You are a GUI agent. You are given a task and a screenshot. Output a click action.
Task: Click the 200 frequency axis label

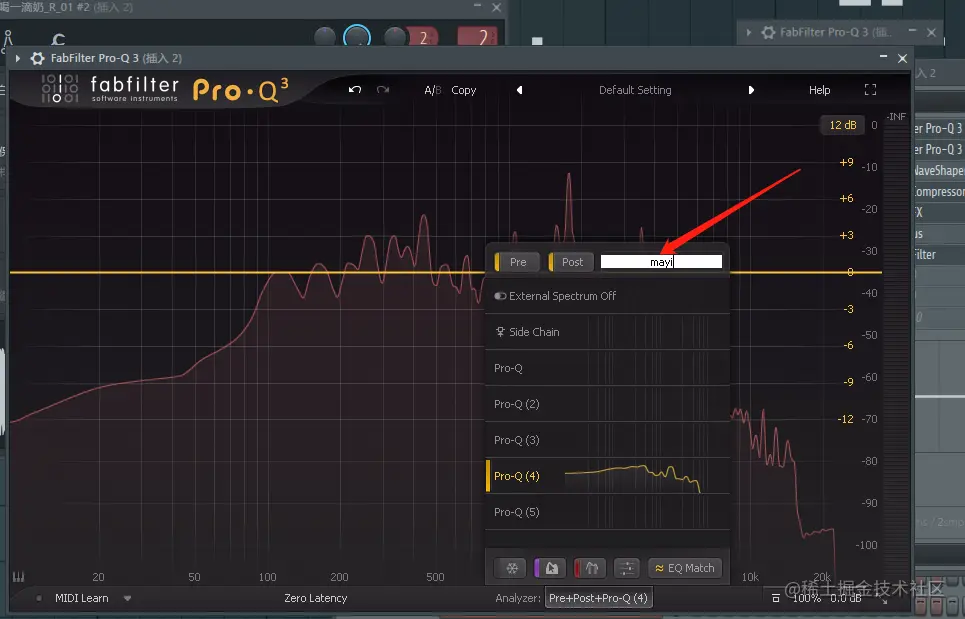[x=339, y=577]
